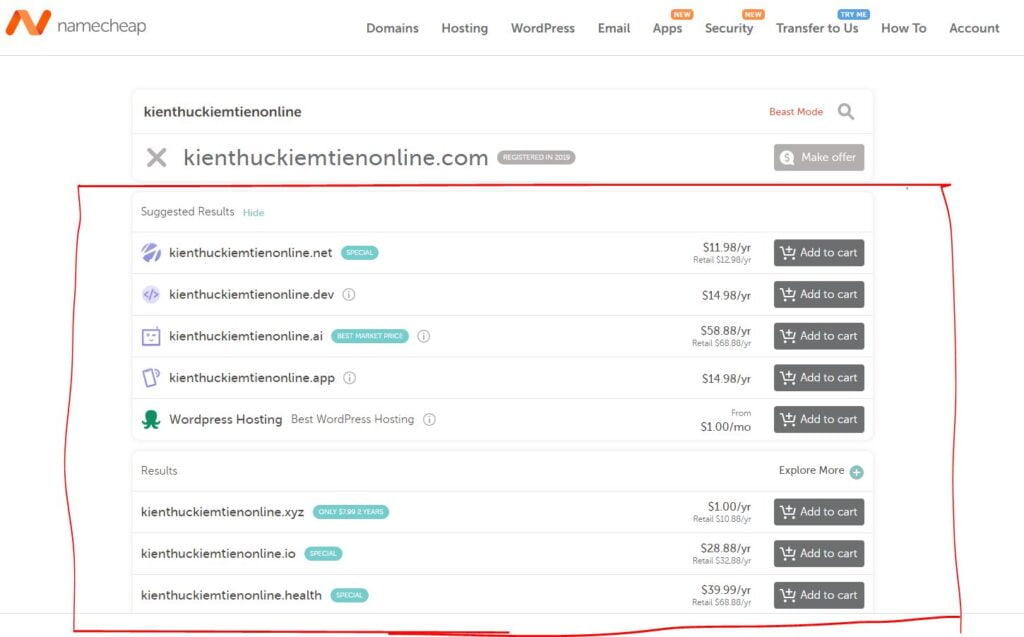Click the $58.88/yr price
This screenshot has width=1024, height=637.
pos(726,331)
